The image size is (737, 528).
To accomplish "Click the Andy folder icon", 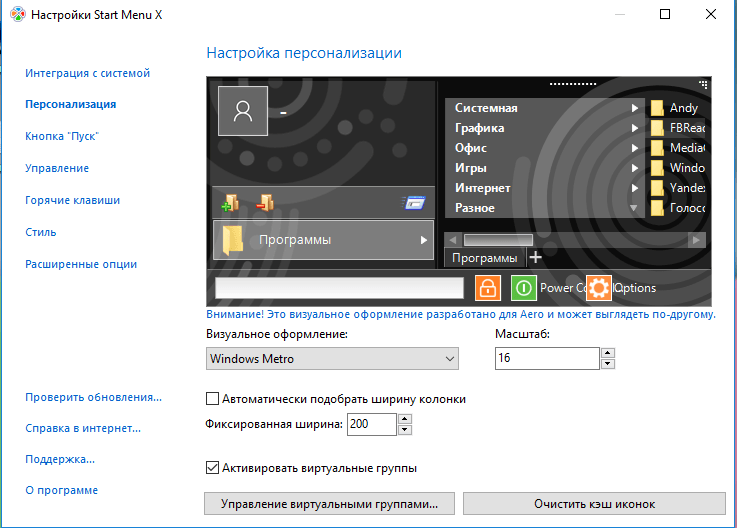I will tap(657, 108).
